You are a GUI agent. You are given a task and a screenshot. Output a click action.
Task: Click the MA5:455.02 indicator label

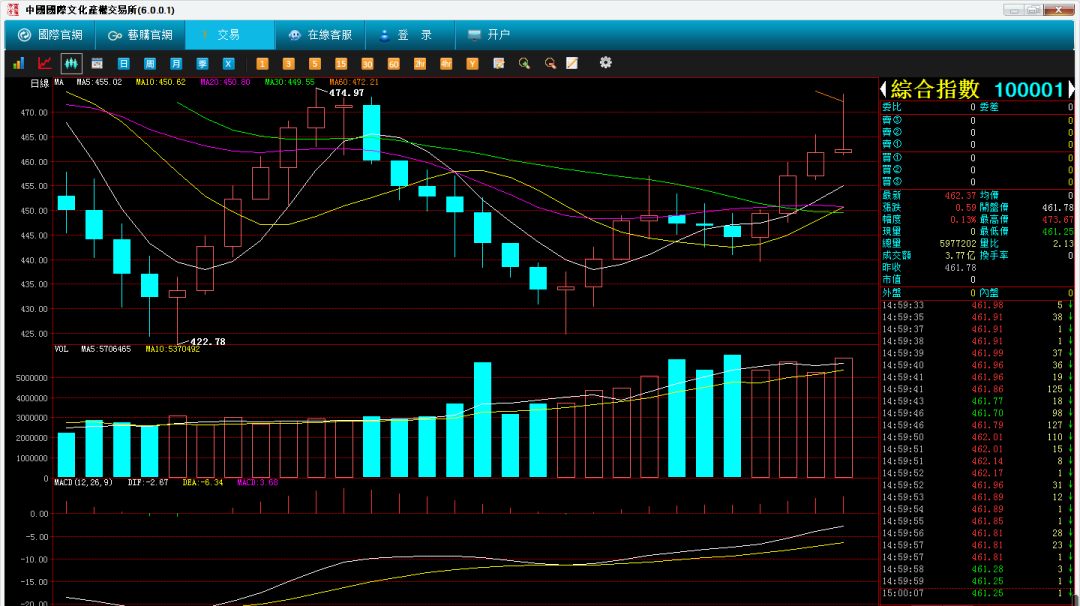click(99, 82)
